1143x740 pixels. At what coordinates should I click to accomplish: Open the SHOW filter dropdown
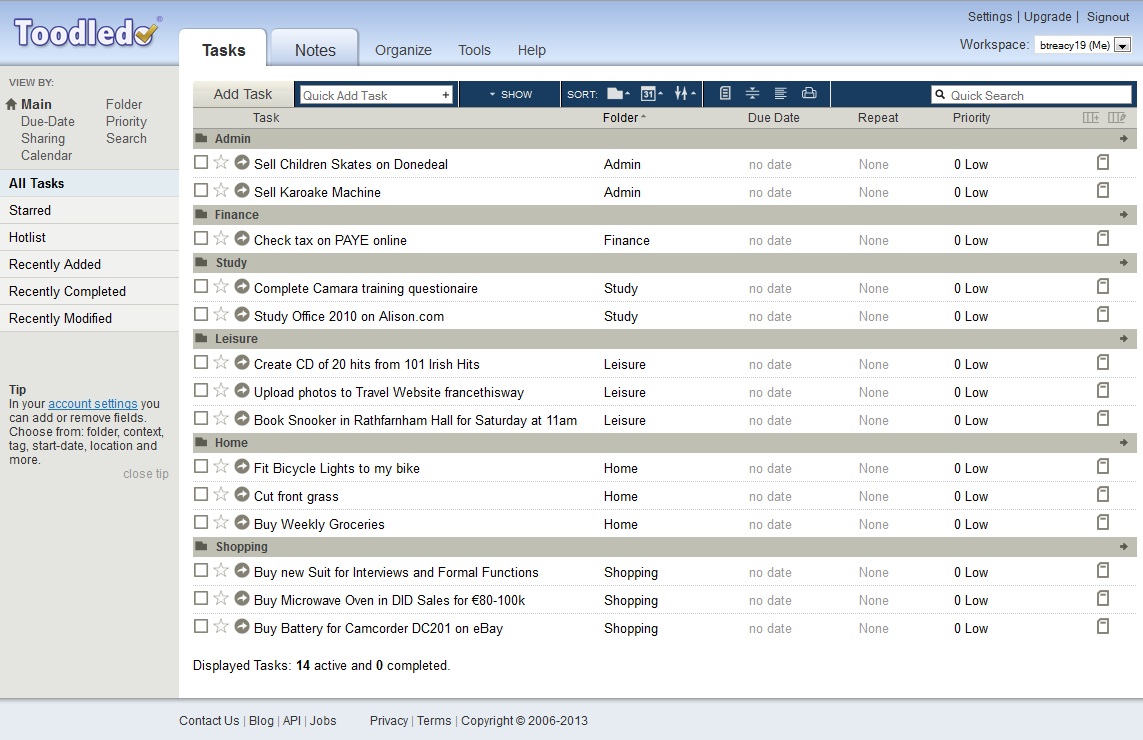coord(510,94)
